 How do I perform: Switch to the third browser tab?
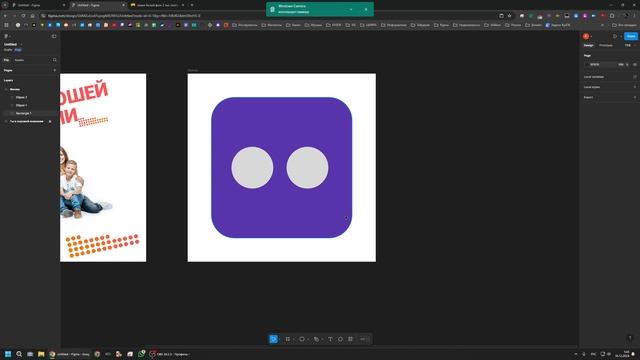coord(157,5)
